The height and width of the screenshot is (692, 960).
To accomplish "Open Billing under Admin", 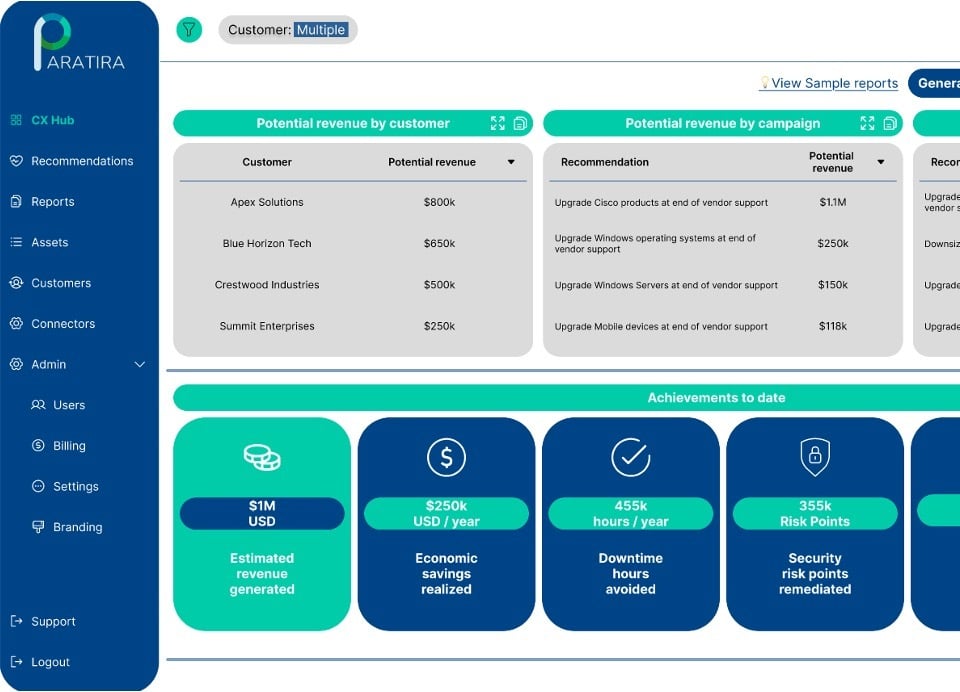I will [x=69, y=446].
